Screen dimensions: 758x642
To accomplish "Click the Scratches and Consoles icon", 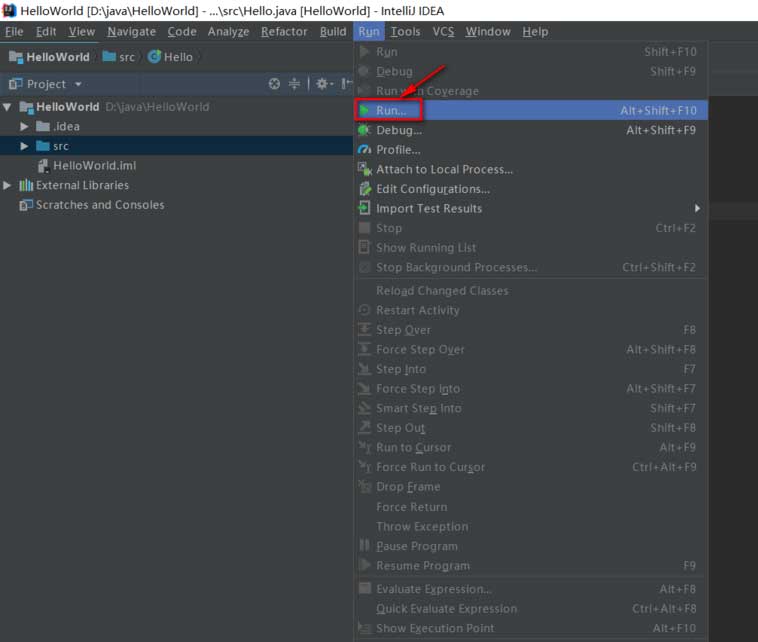I will (x=26, y=205).
